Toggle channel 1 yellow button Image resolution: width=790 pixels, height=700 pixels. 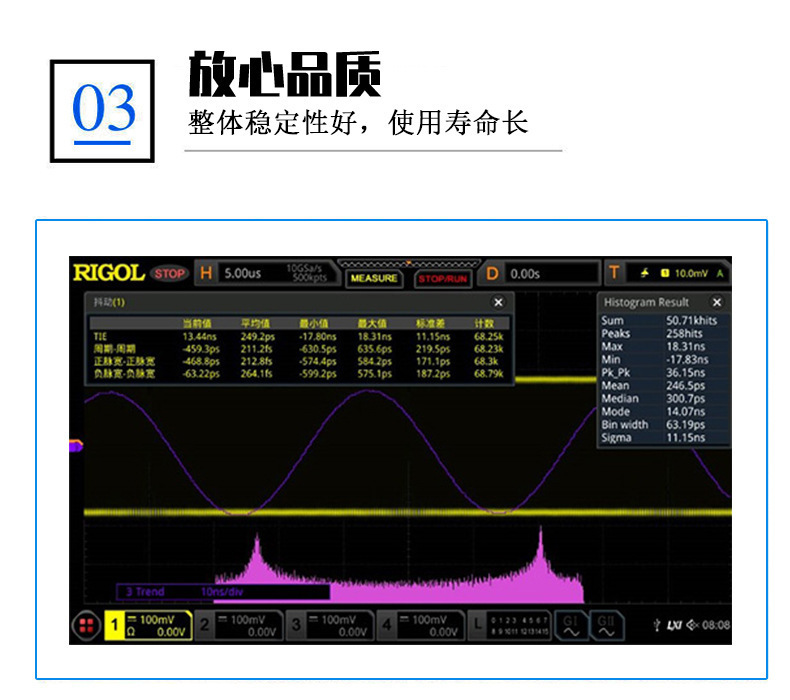point(114,625)
